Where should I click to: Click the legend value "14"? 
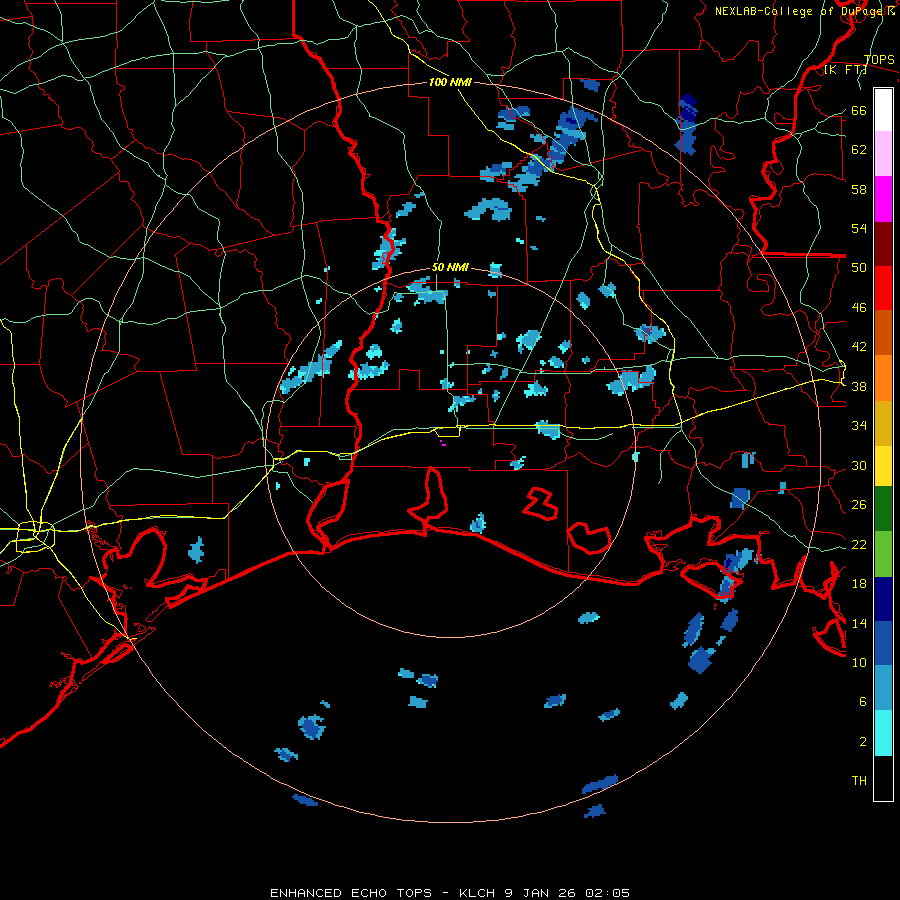point(859,623)
